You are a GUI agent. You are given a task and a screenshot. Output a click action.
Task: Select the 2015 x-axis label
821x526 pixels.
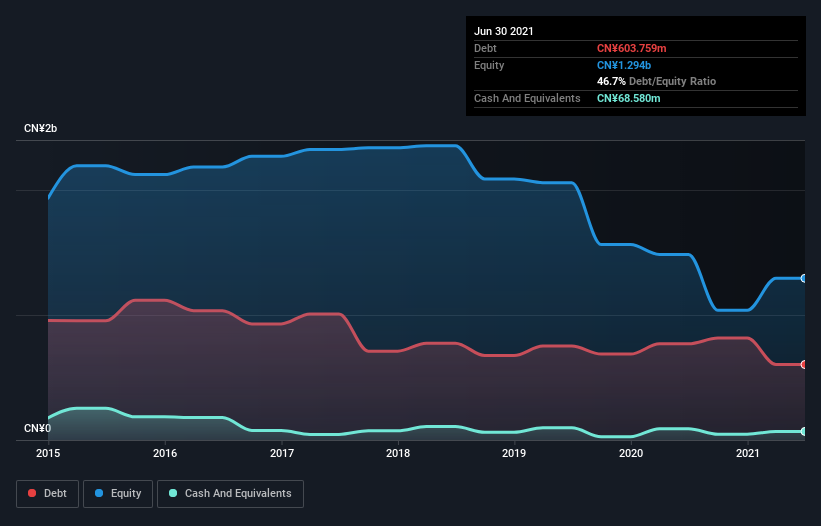pyautogui.click(x=48, y=453)
